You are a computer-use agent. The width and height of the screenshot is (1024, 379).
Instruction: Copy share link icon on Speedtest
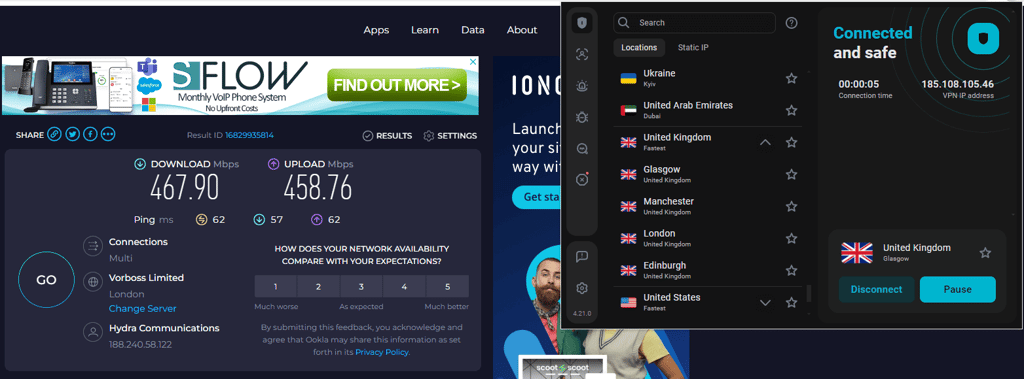click(x=54, y=135)
